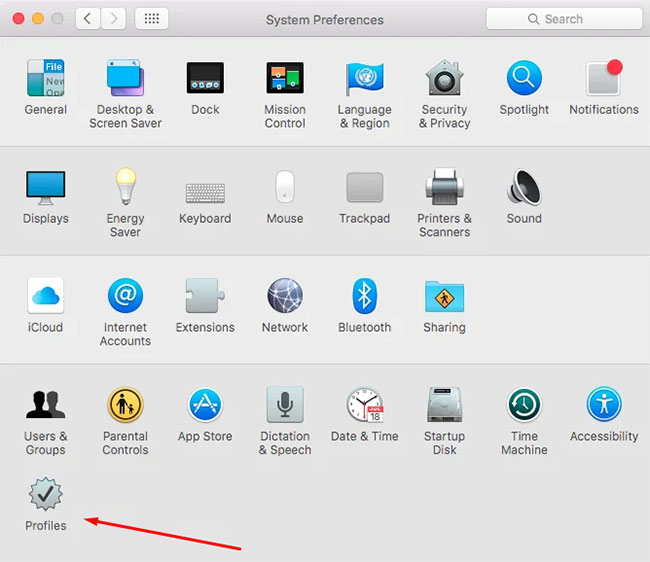Focus the Search field
Image resolution: width=650 pixels, height=562 pixels.
564,19
